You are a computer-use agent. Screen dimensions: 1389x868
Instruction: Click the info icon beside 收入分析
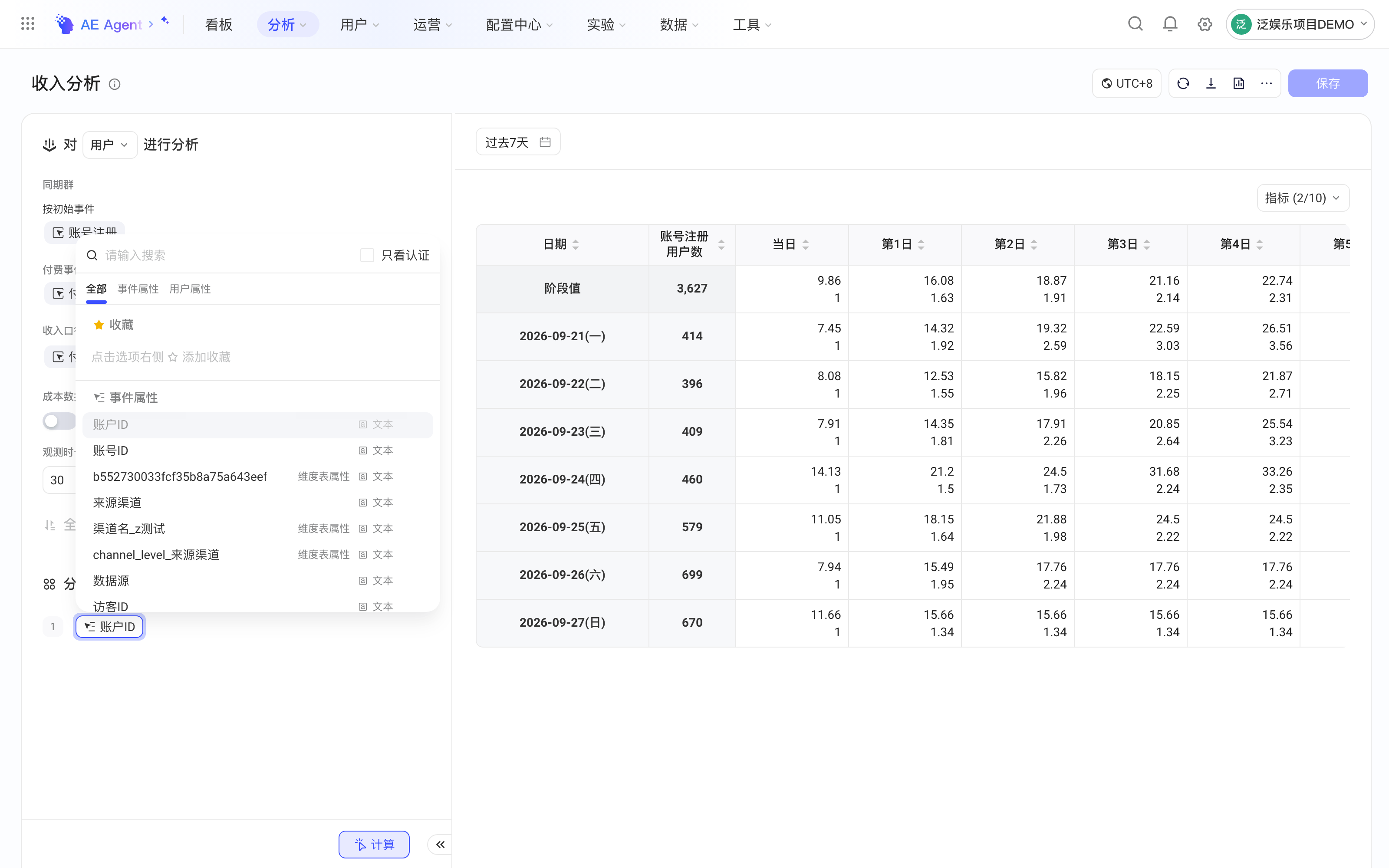115,84
